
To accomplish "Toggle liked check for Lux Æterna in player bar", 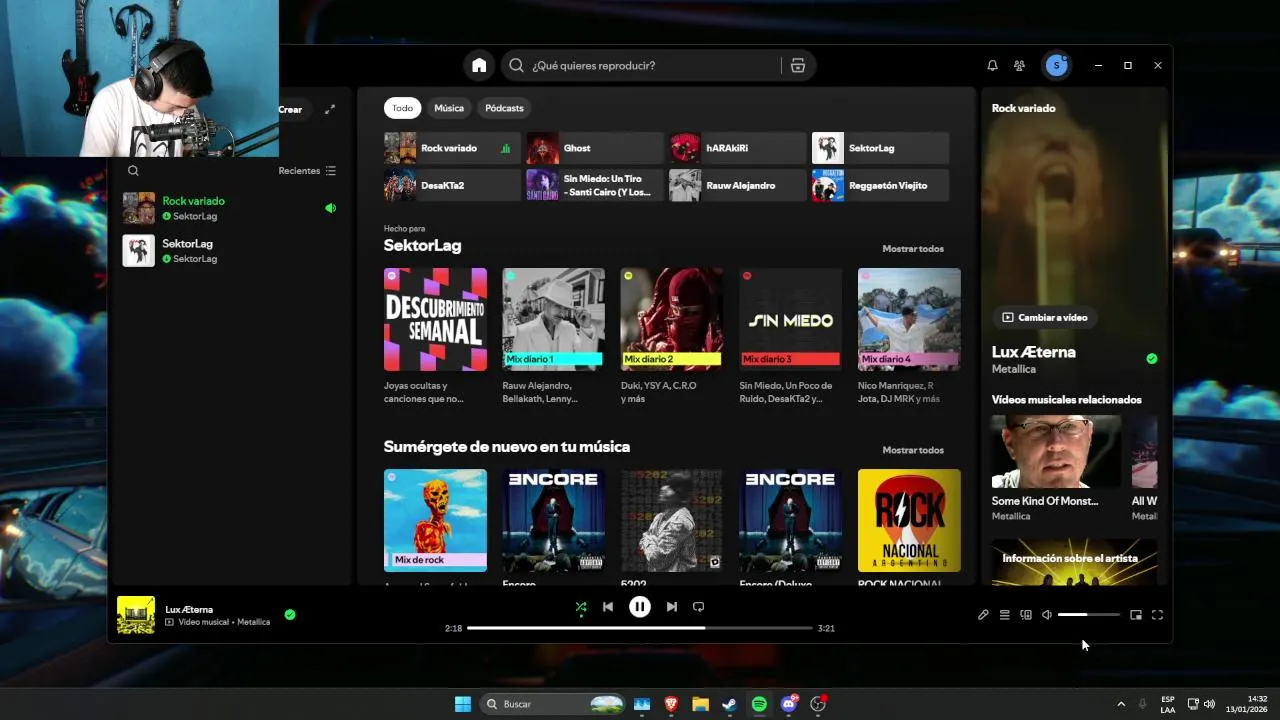I will tap(290, 615).
